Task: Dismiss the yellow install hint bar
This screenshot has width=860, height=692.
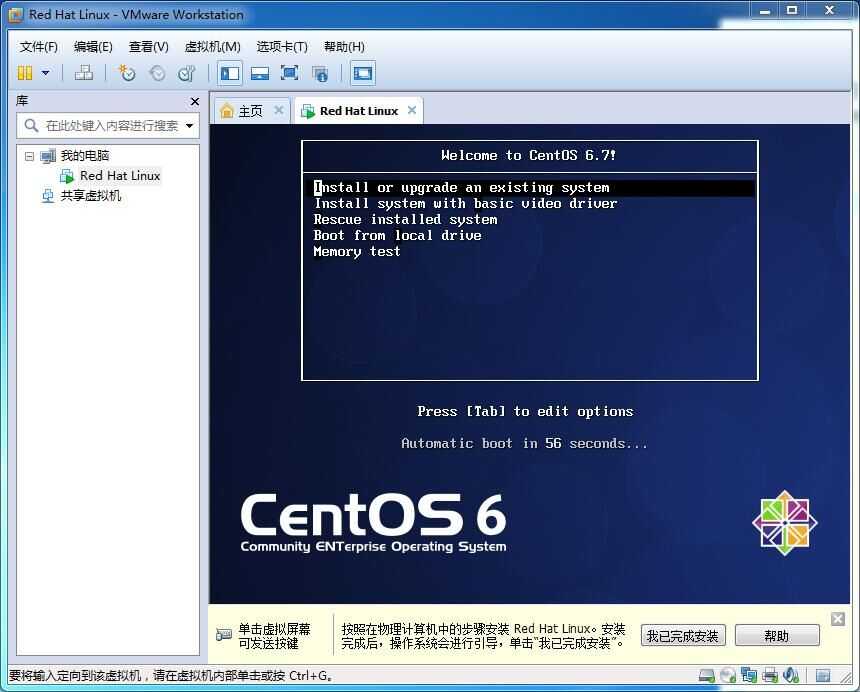Action: pos(838,619)
